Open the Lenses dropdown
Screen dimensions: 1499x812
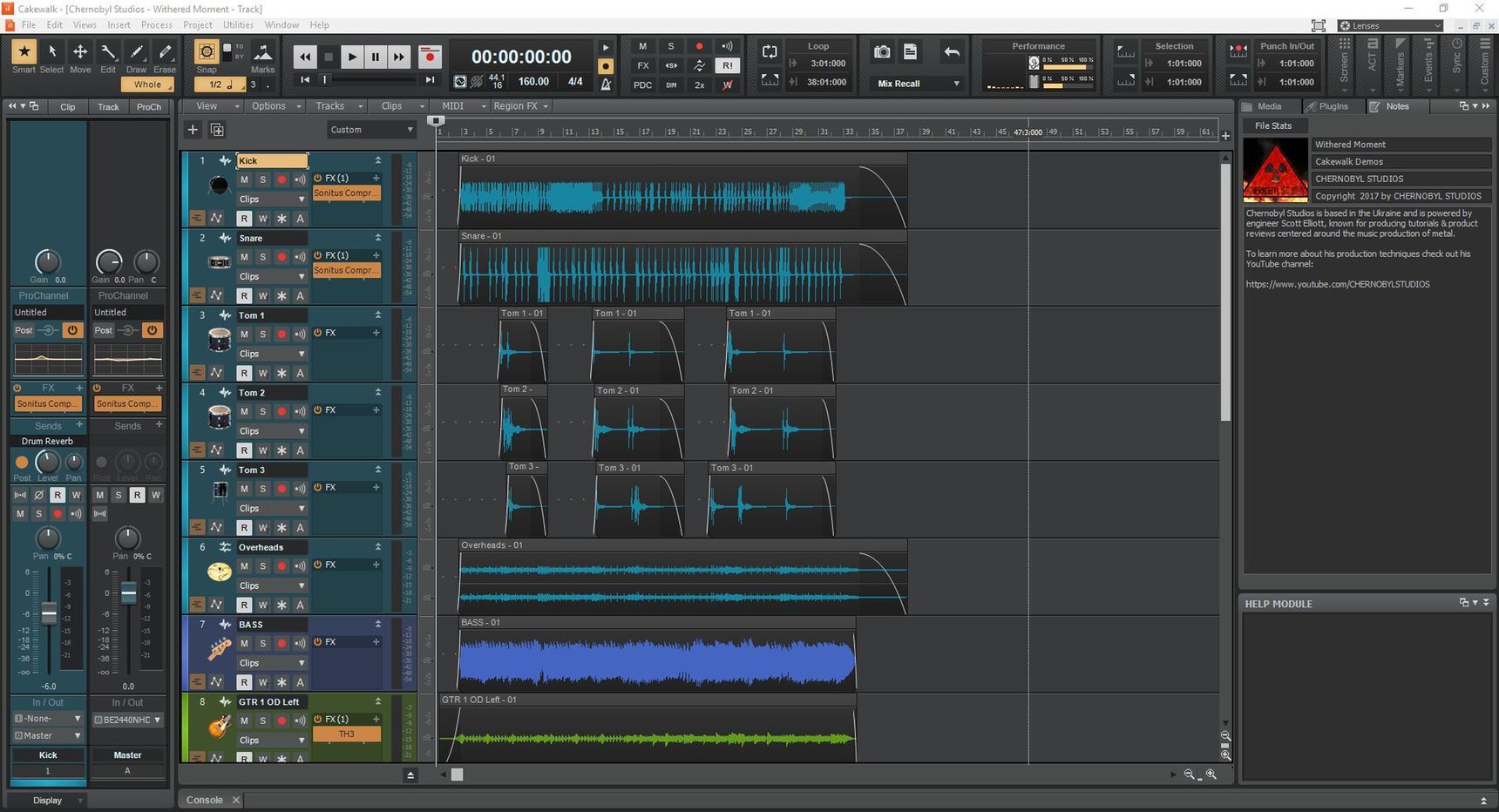[x=1391, y=25]
